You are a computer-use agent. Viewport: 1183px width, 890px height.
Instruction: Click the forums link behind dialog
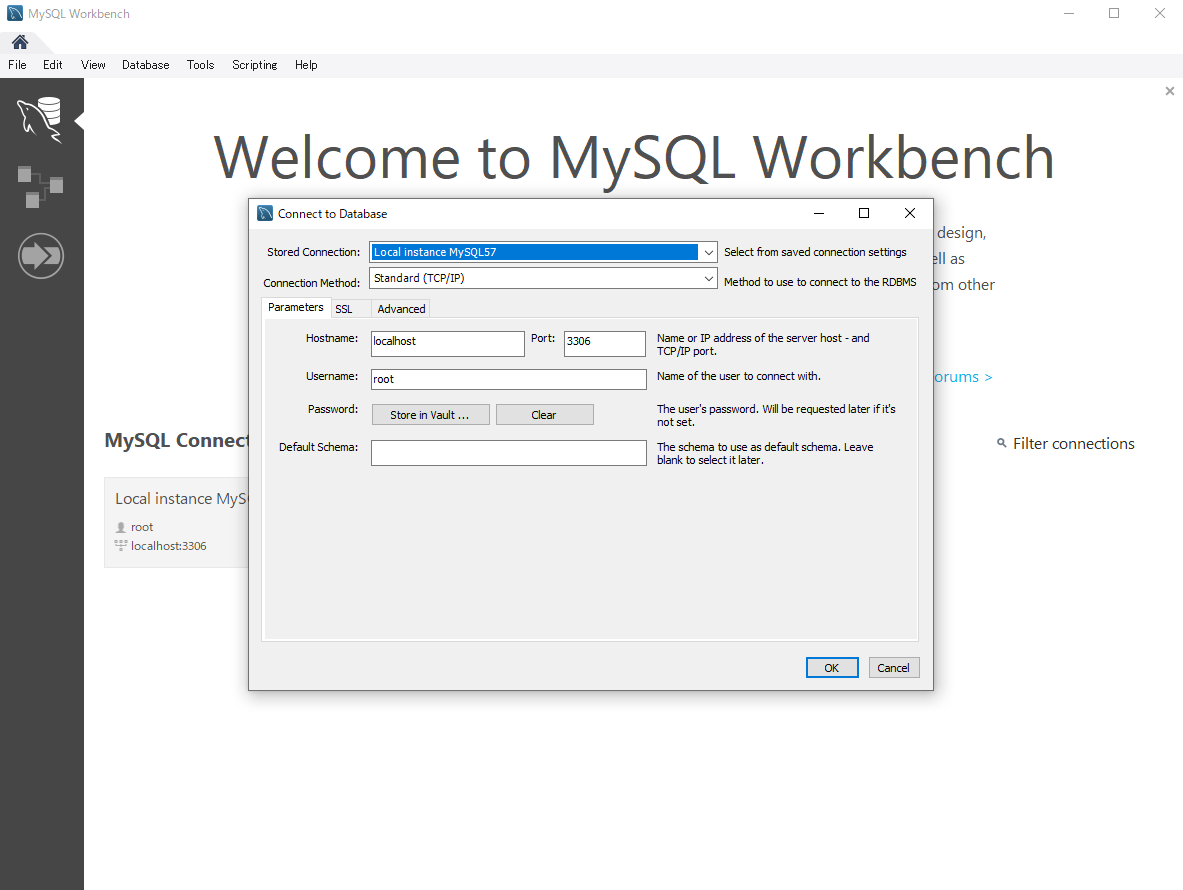coord(963,376)
